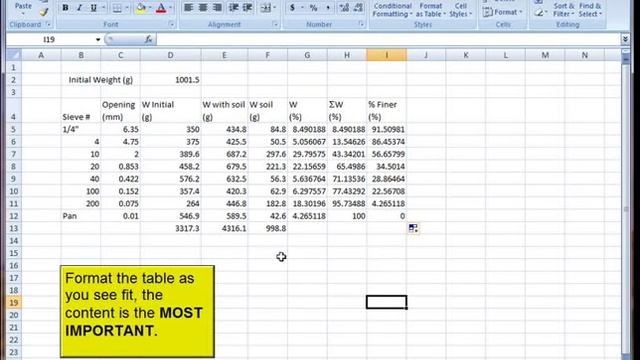Align text right
Viewport: 640px width, 360px height.
point(217,8)
